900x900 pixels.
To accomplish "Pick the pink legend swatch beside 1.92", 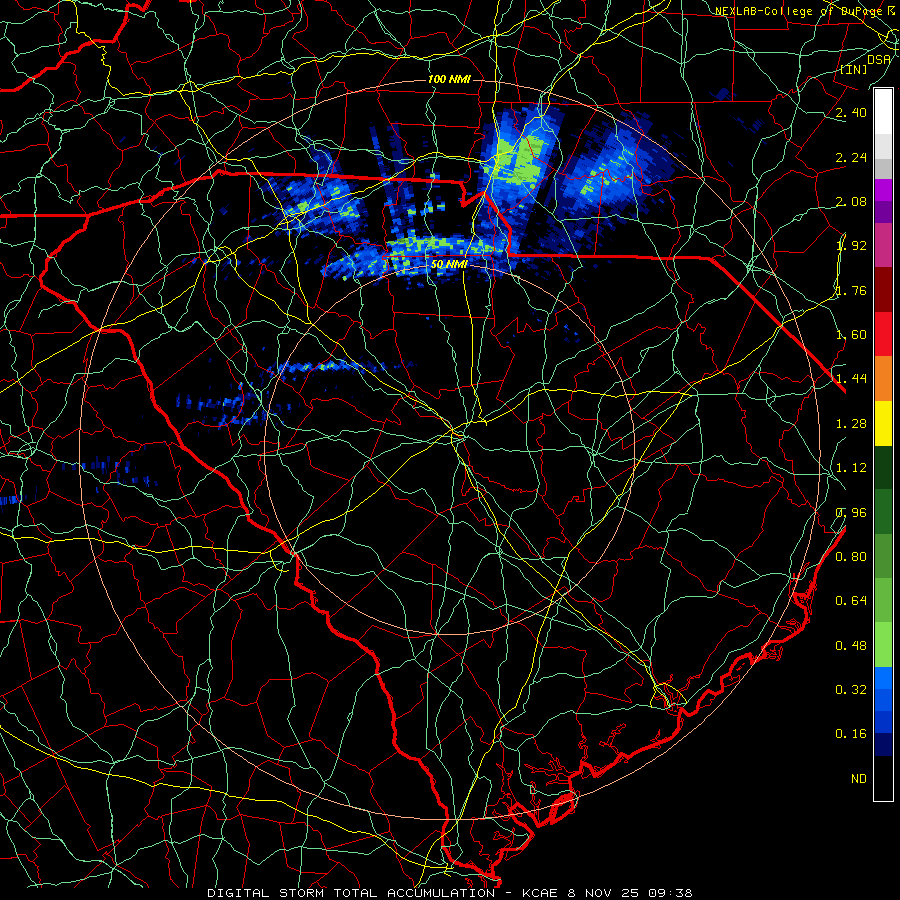I will (883, 245).
